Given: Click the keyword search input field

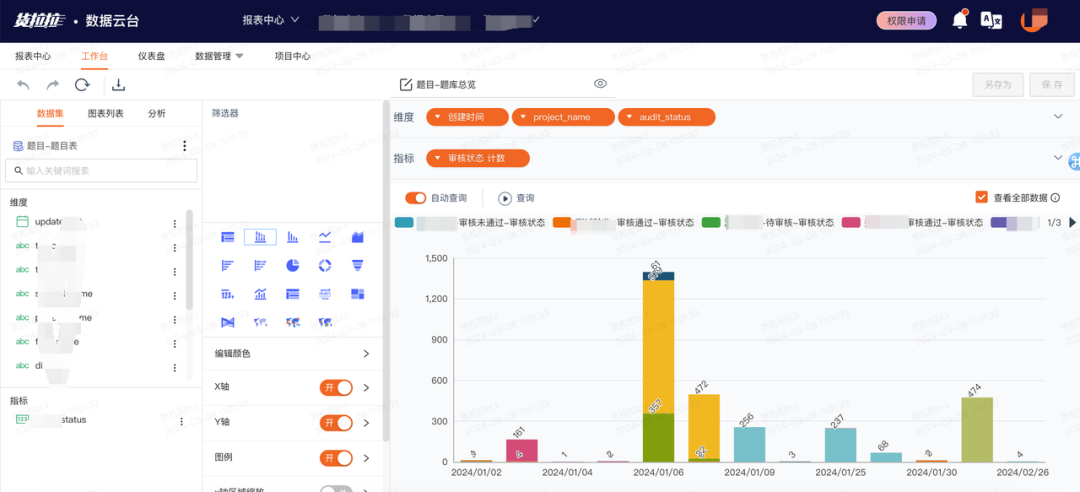Looking at the screenshot, I should click(x=101, y=170).
